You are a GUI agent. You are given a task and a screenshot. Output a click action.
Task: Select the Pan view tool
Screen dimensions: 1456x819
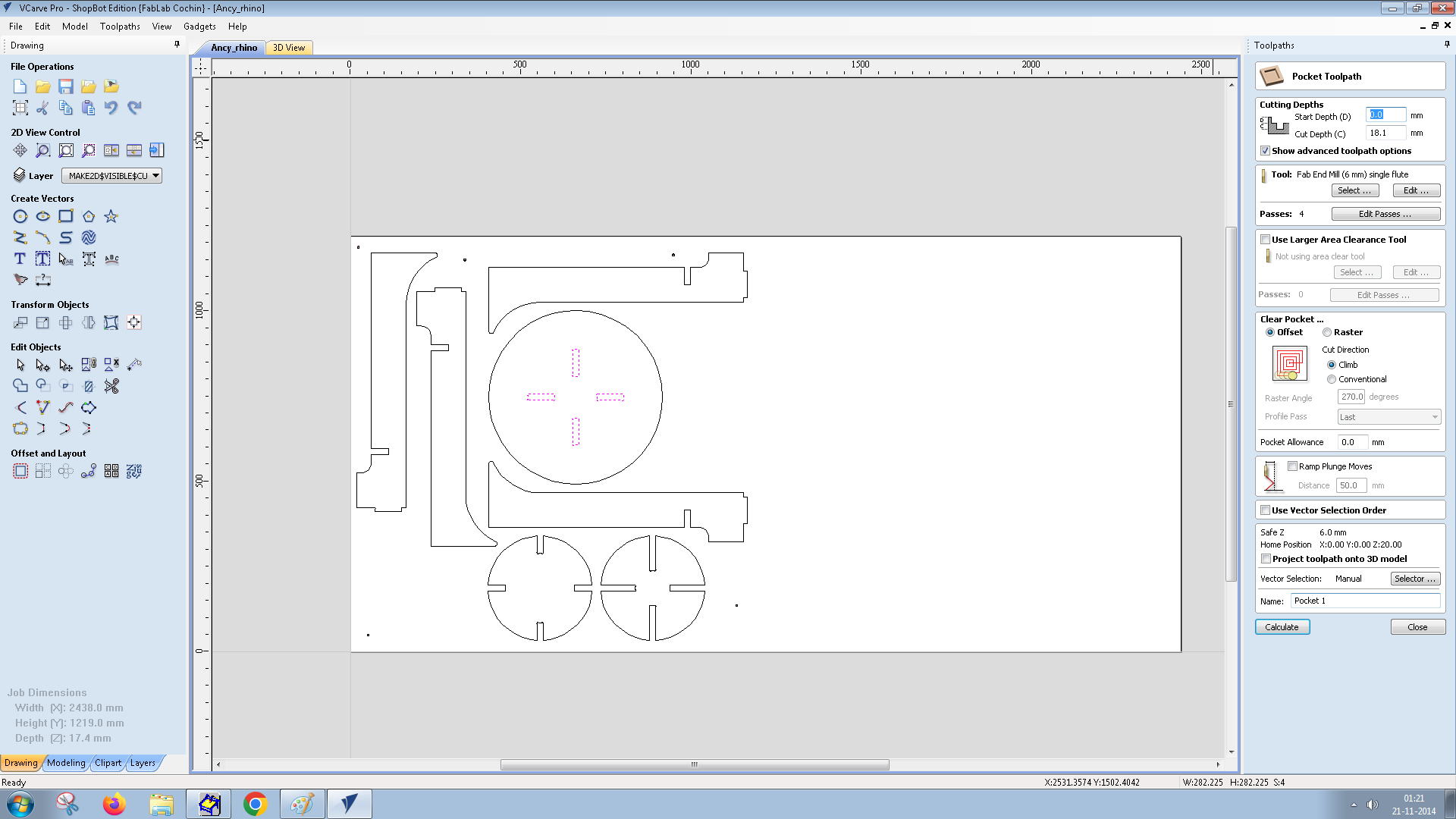(x=20, y=150)
